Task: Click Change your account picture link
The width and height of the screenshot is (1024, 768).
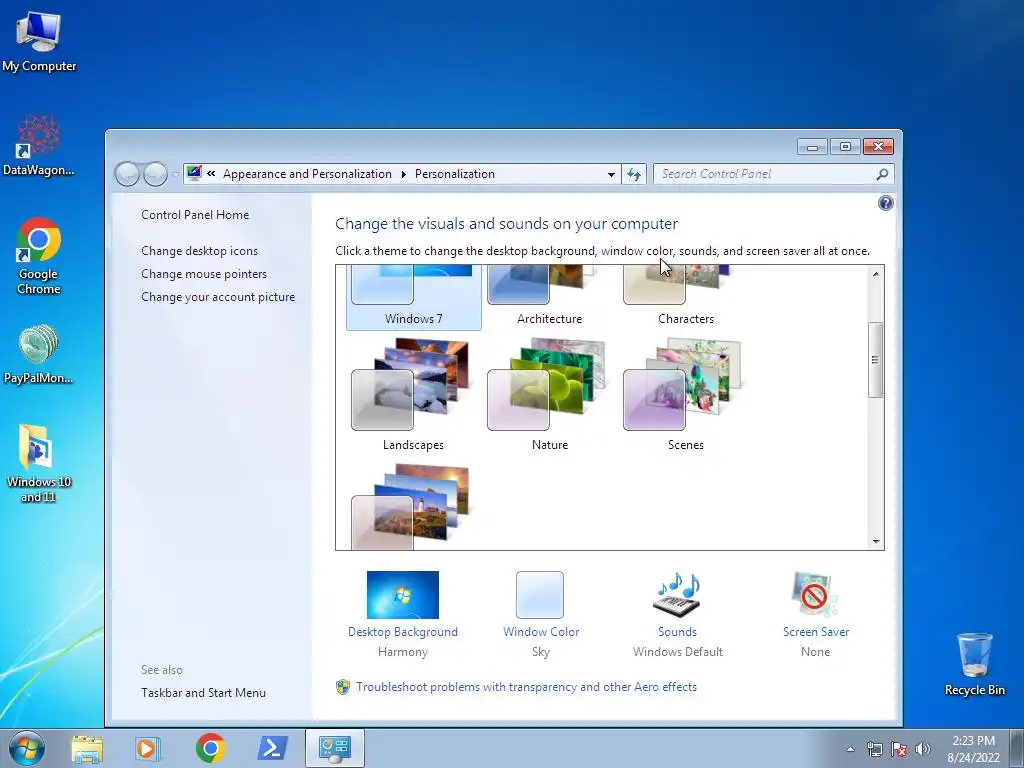Action: click(218, 296)
